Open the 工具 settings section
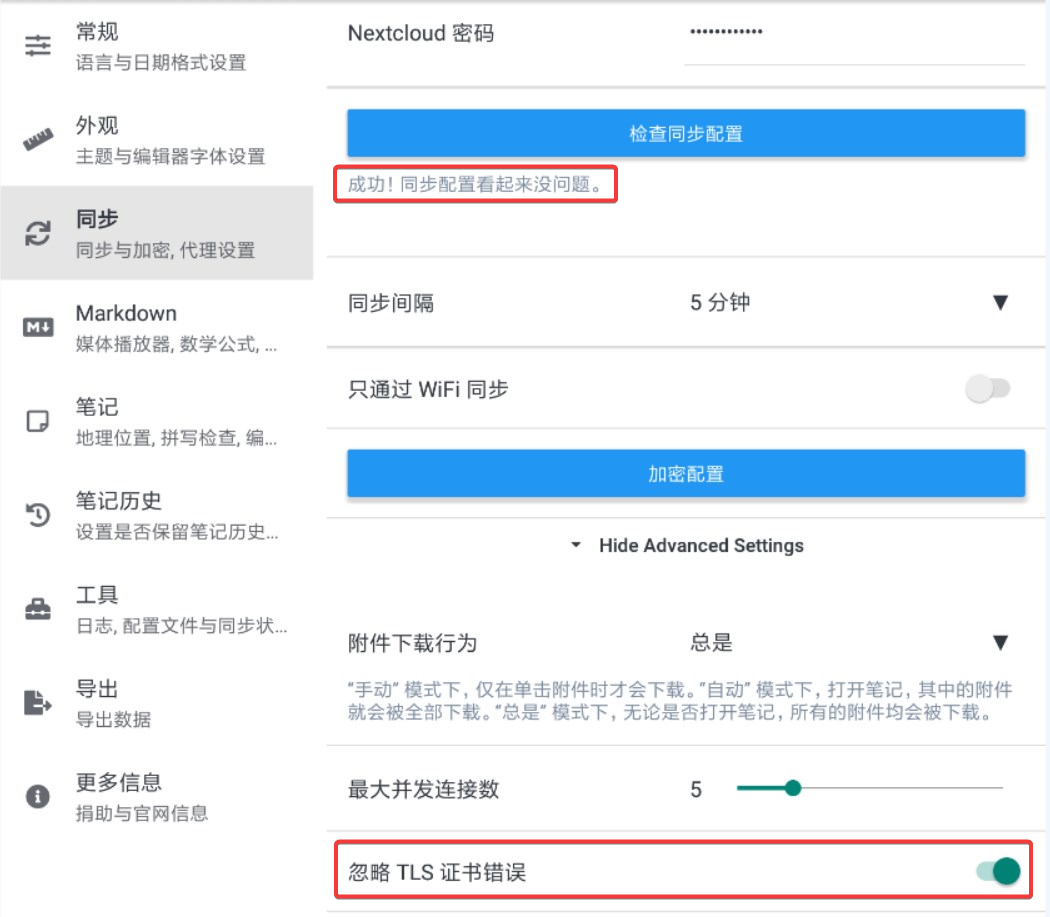The width and height of the screenshot is (1050, 917). click(x=157, y=608)
